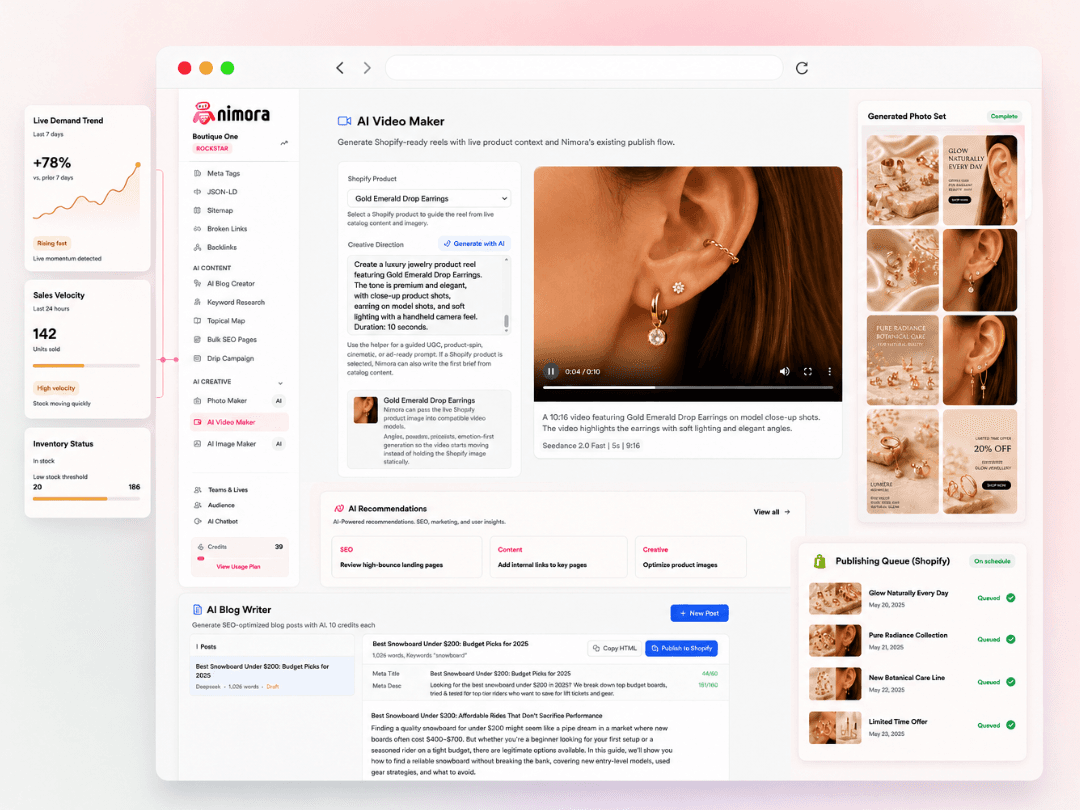1080x810 pixels.
Task: Reload the page with the refresh icon
Action: 802,68
